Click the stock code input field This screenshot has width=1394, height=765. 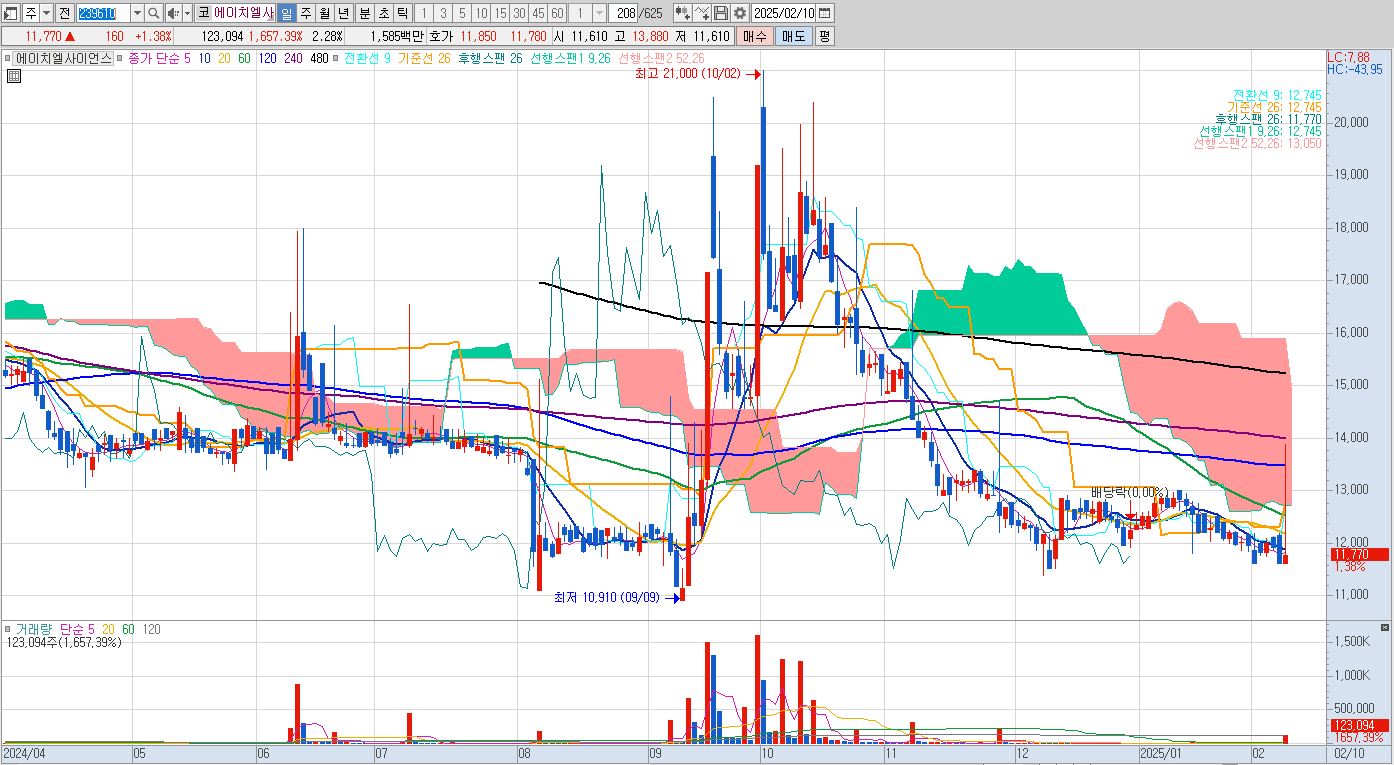pyautogui.click(x=103, y=13)
